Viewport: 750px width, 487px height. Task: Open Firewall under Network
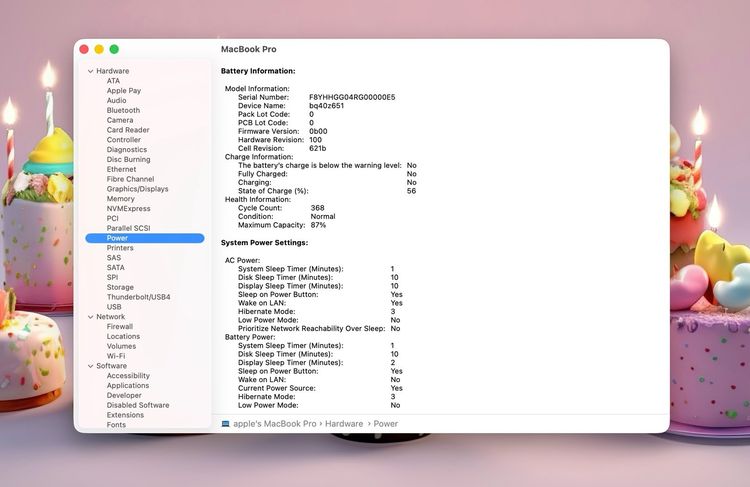[120, 327]
